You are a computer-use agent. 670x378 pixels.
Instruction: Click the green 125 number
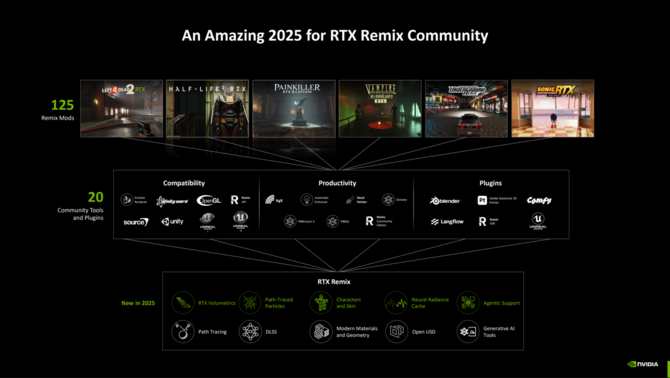click(x=62, y=105)
